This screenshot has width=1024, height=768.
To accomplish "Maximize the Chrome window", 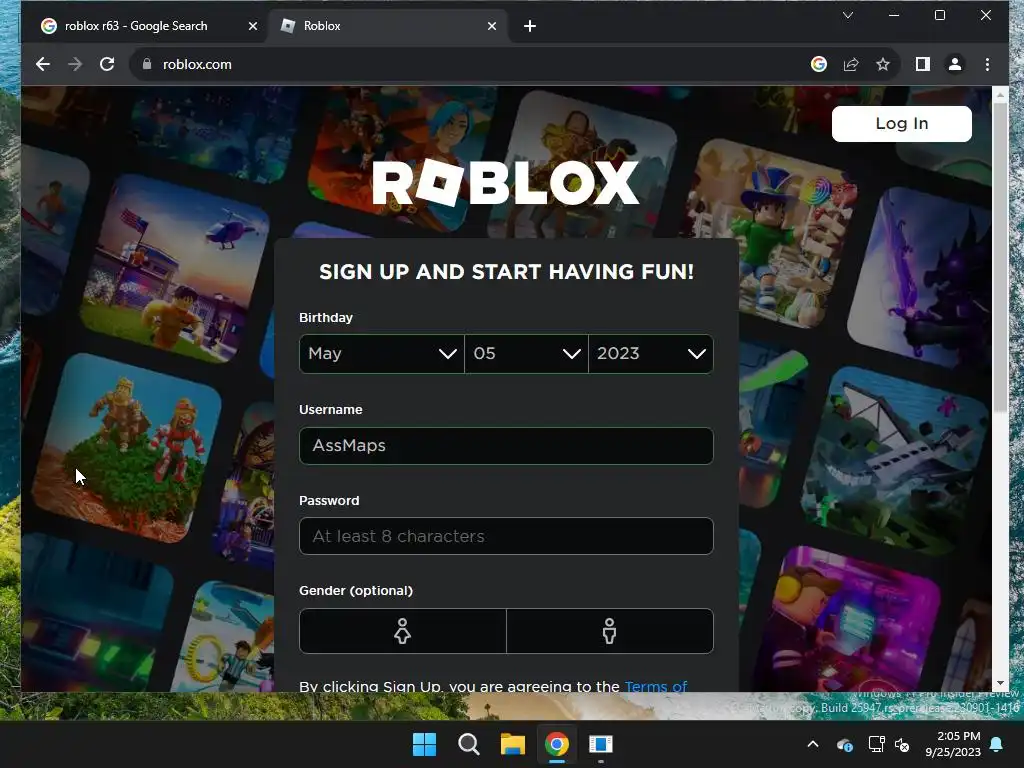I will coord(940,15).
